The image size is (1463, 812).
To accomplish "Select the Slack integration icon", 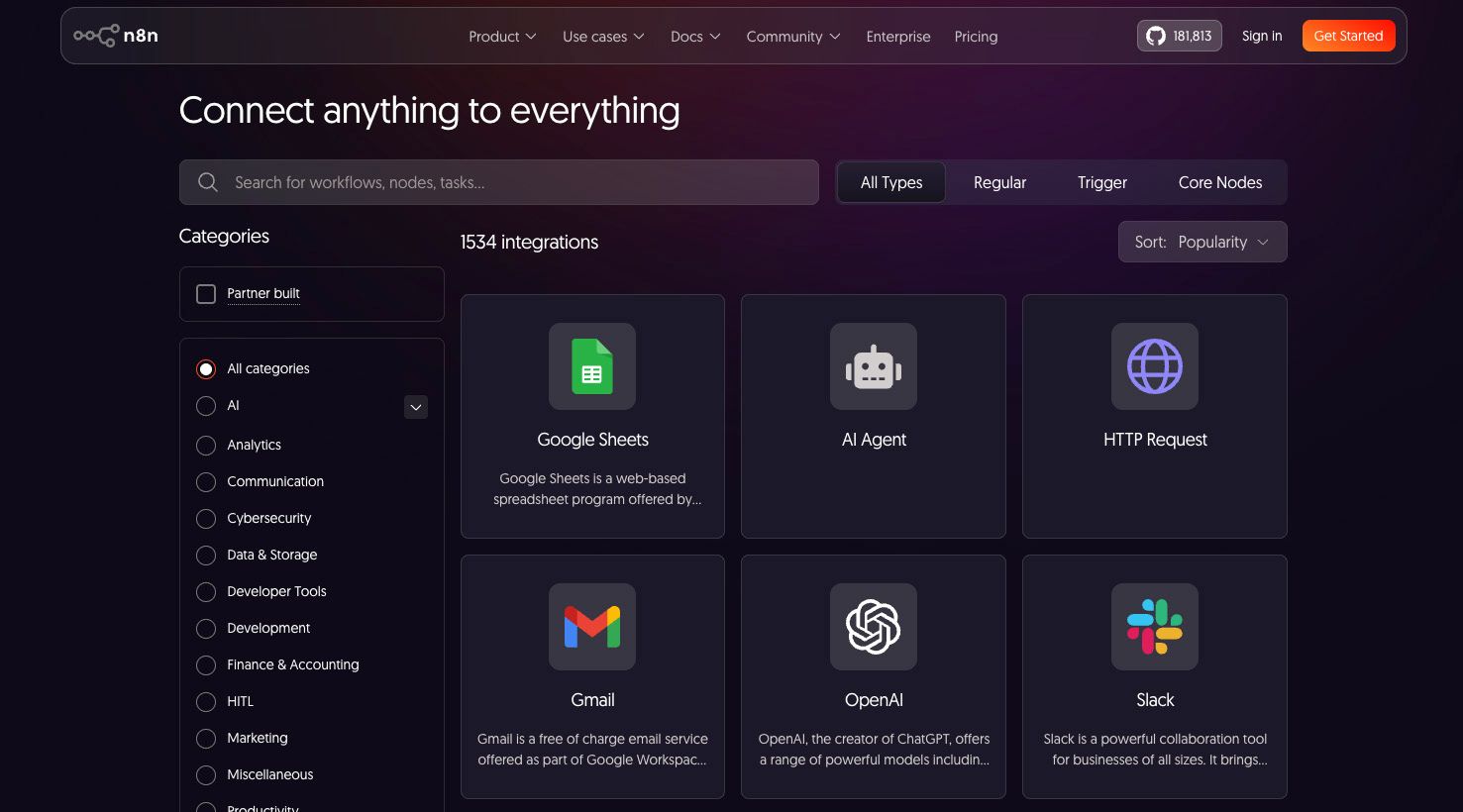I will (1154, 626).
